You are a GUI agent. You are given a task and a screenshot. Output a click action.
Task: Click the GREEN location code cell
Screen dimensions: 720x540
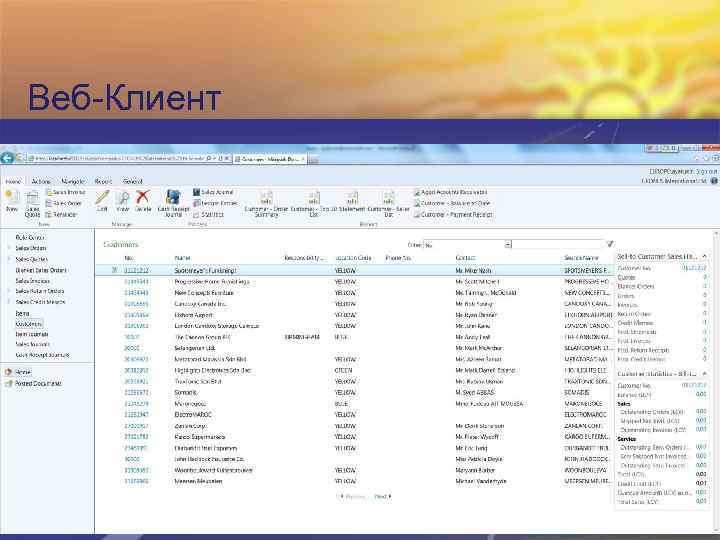(343, 370)
